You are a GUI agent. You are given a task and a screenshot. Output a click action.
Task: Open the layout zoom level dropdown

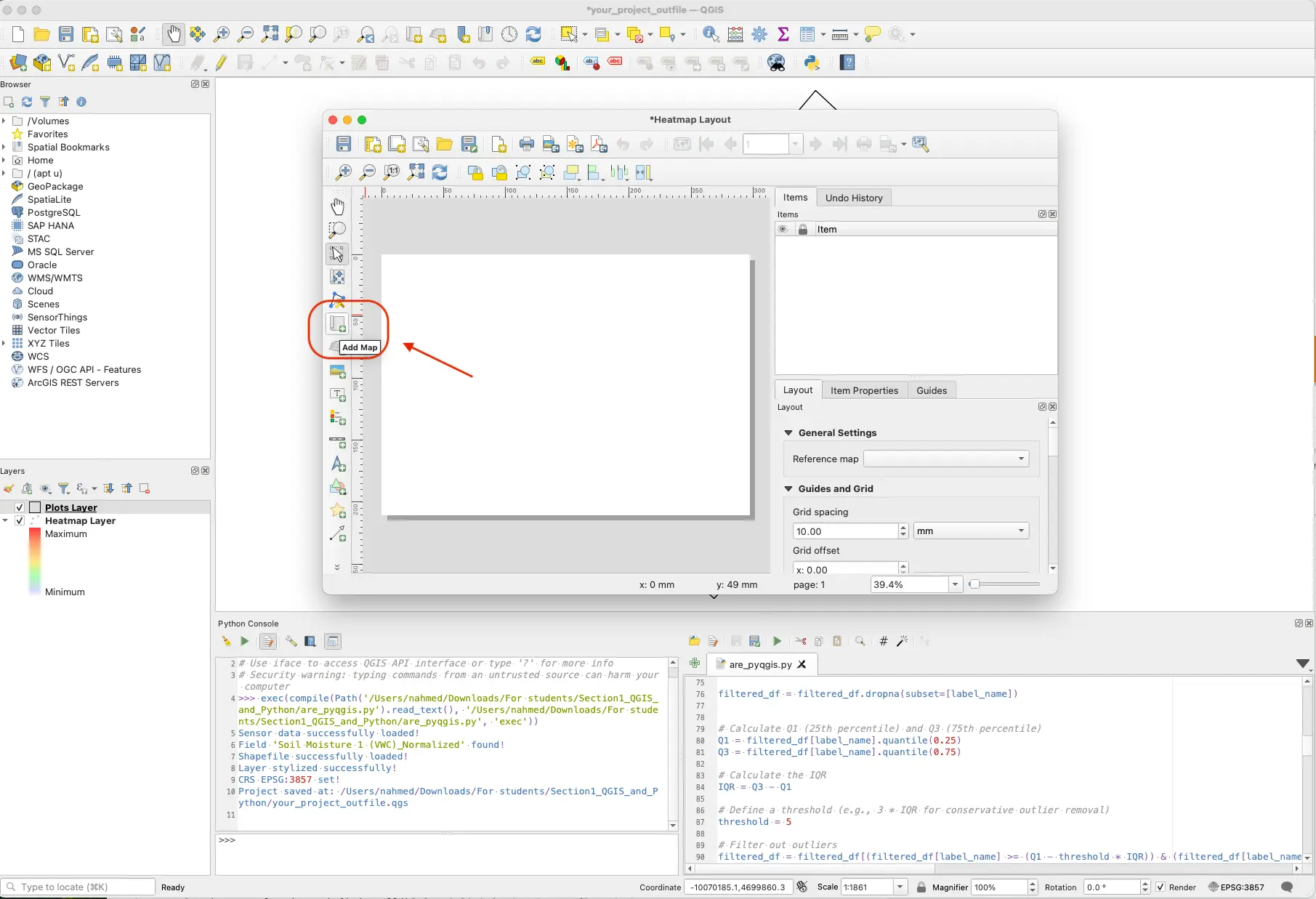[956, 584]
